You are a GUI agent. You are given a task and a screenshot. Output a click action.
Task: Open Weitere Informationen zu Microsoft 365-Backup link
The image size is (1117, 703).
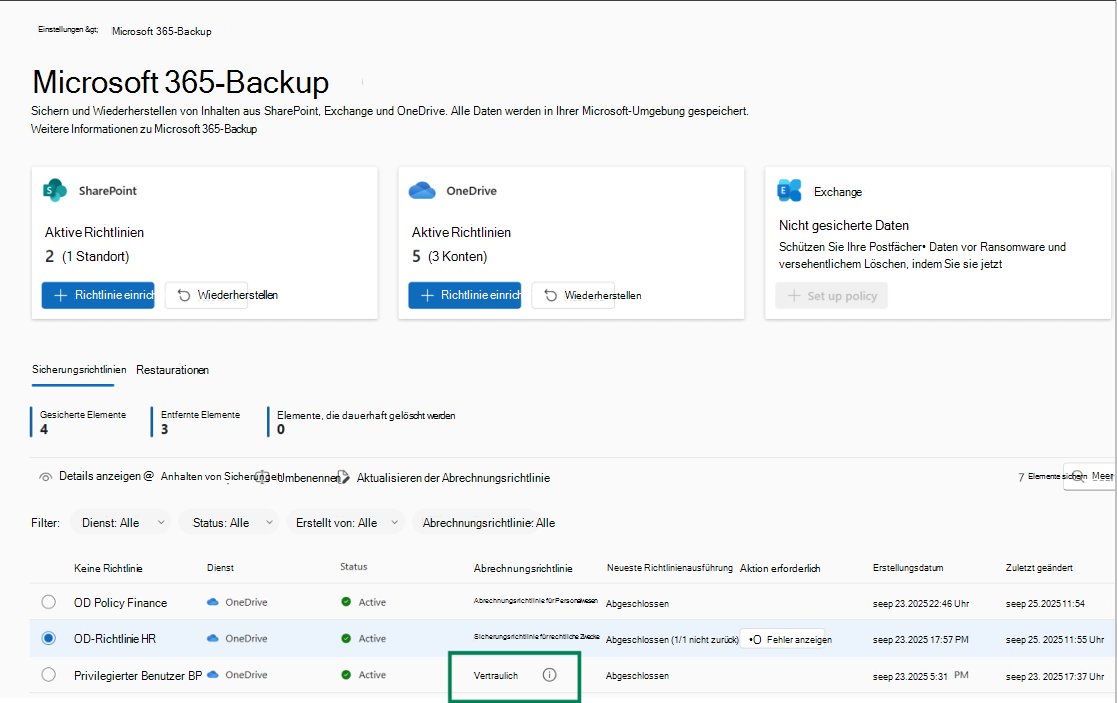(144, 129)
